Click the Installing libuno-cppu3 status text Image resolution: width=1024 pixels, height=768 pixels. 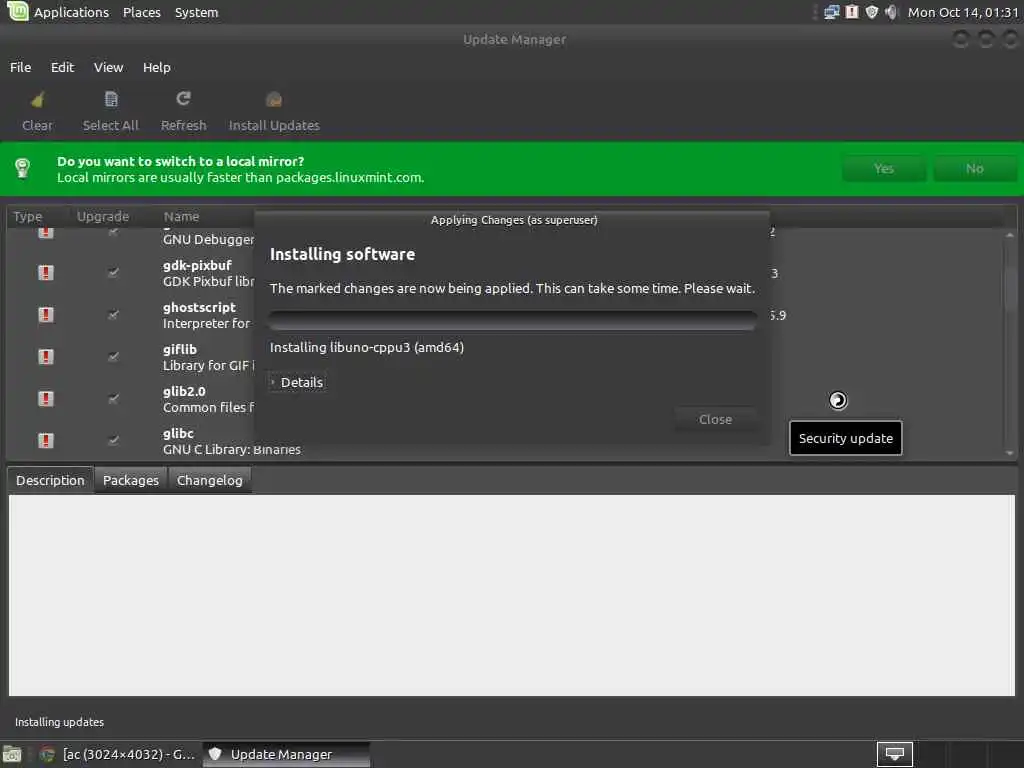(x=367, y=347)
